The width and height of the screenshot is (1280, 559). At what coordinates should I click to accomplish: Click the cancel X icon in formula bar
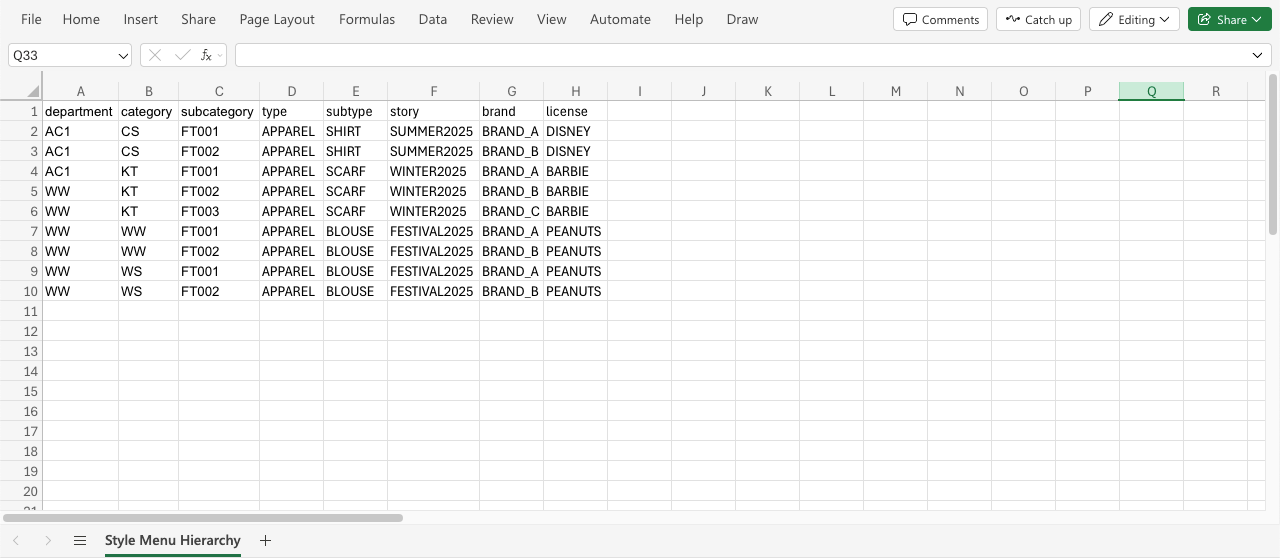[155, 55]
